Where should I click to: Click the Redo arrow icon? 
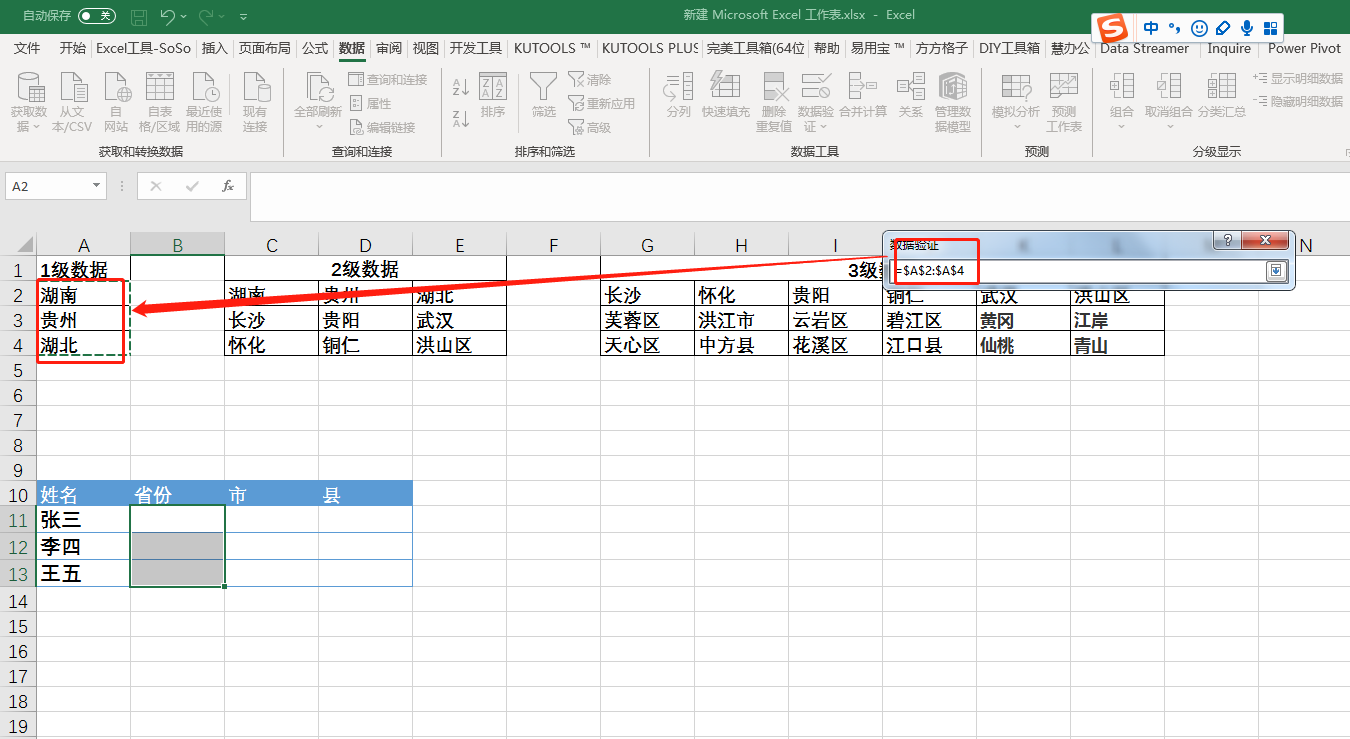click(x=207, y=16)
